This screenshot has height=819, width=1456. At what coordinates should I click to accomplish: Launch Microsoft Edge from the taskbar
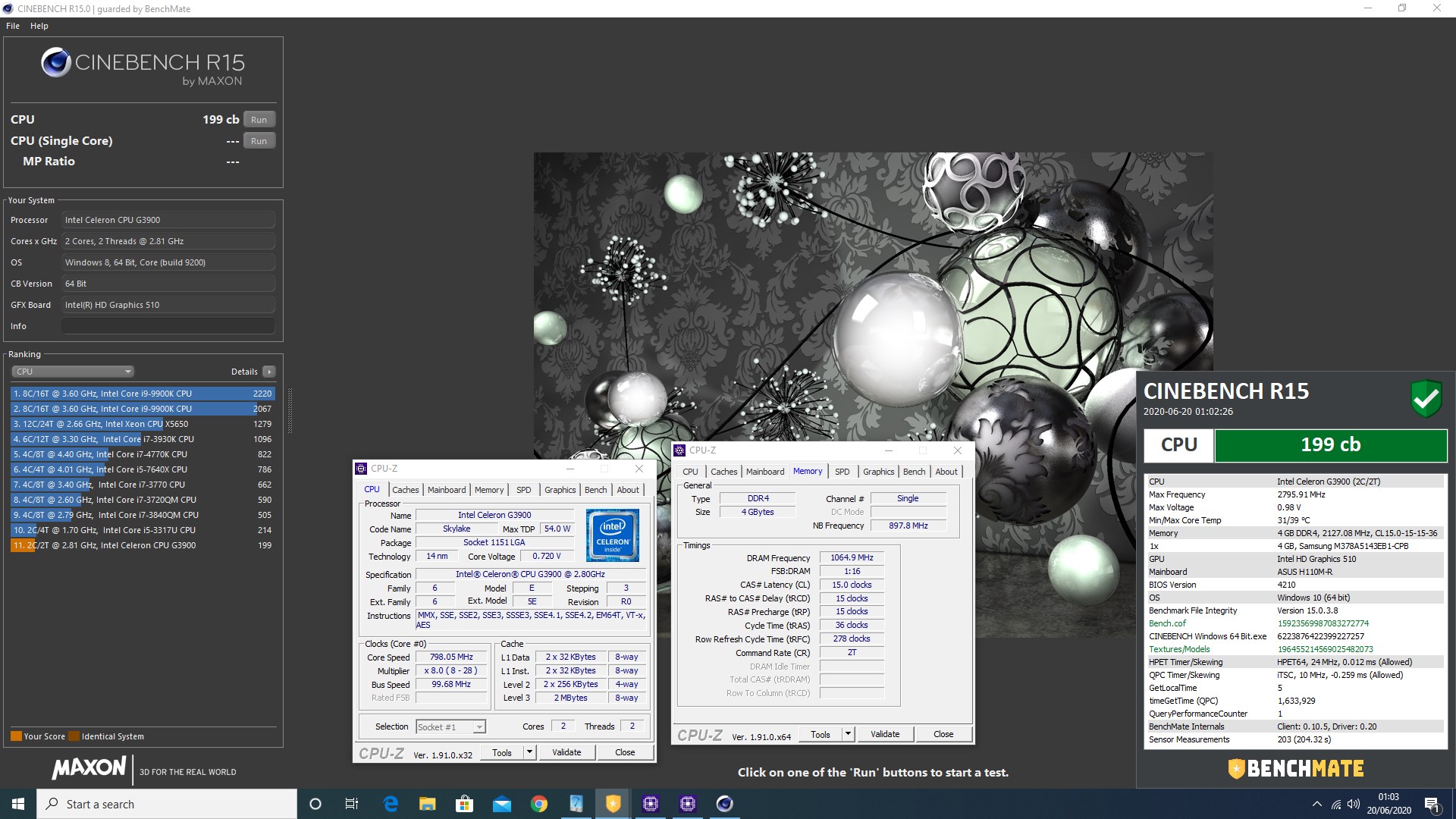coord(391,804)
